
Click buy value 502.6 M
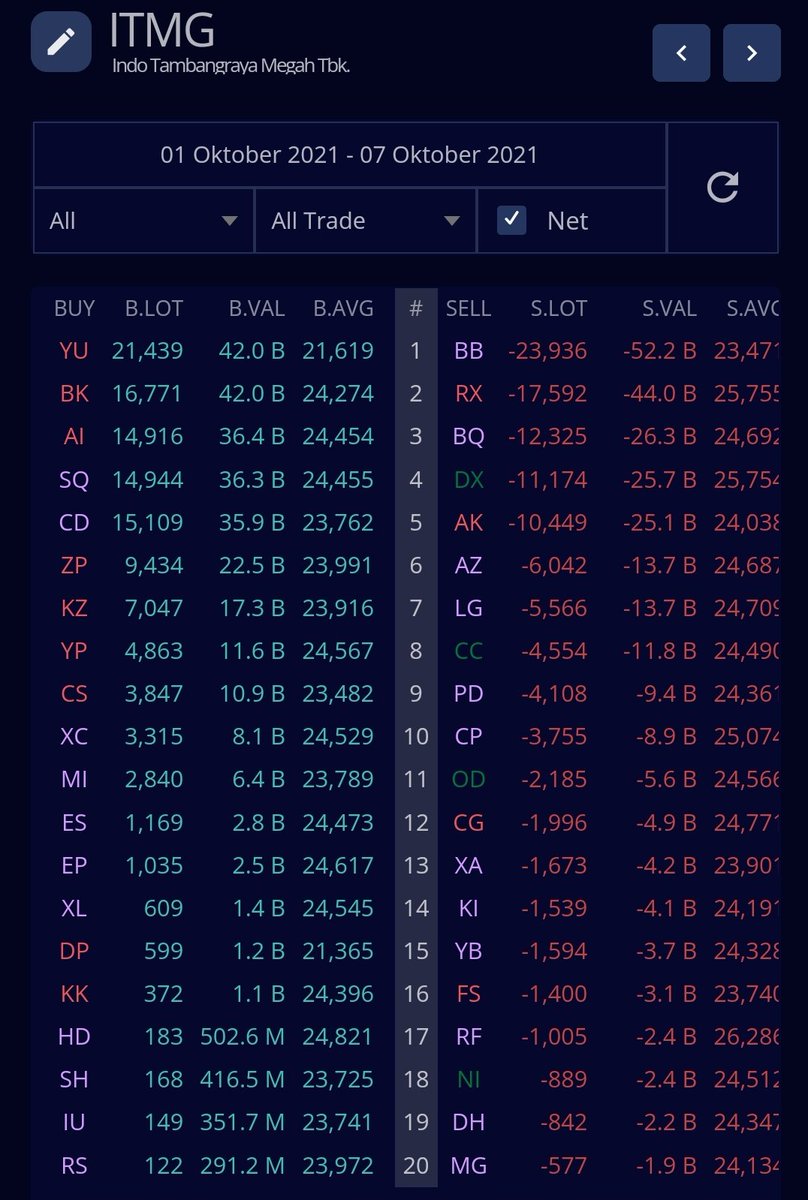click(243, 1037)
